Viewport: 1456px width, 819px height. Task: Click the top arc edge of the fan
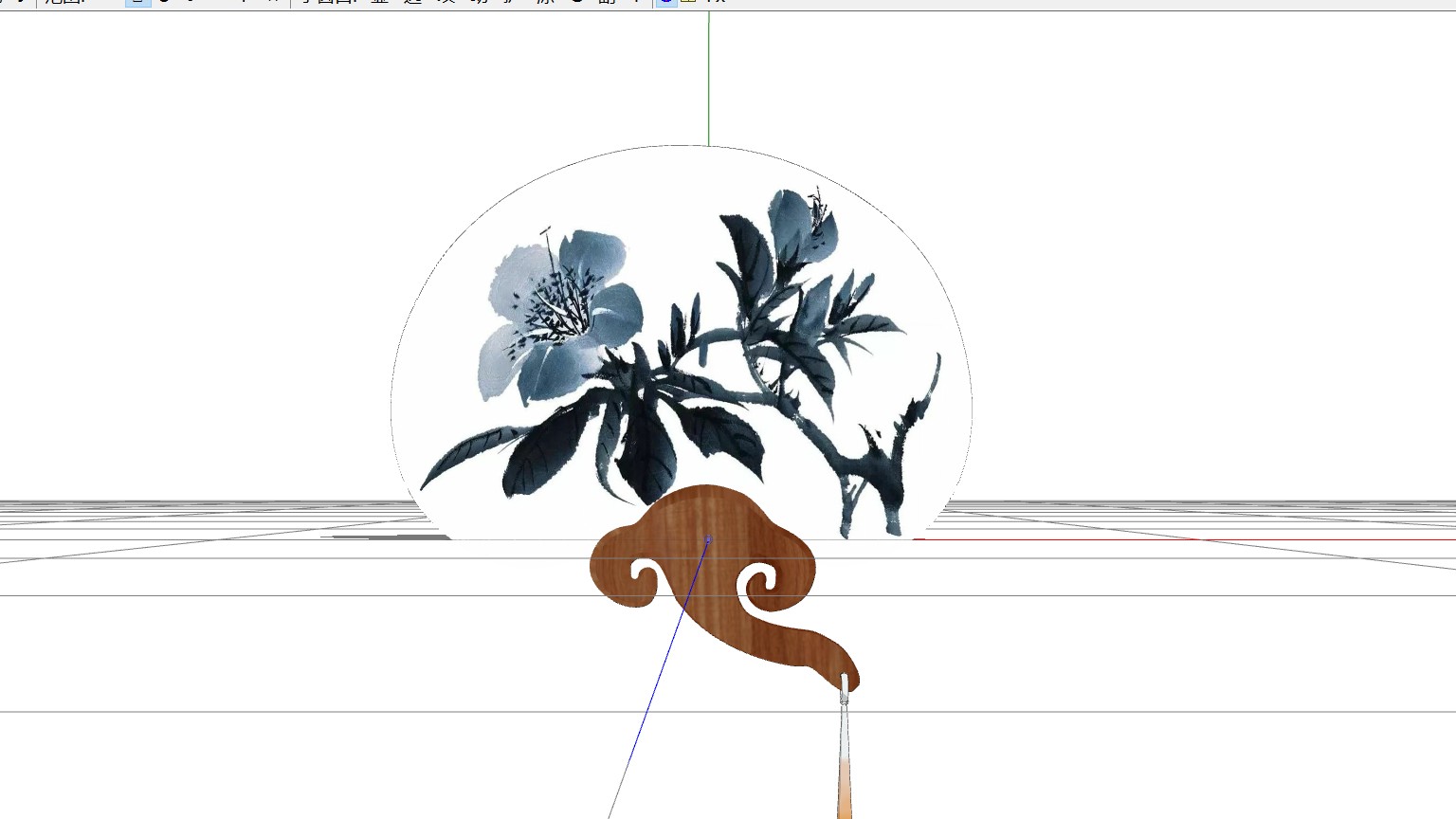tap(681, 147)
